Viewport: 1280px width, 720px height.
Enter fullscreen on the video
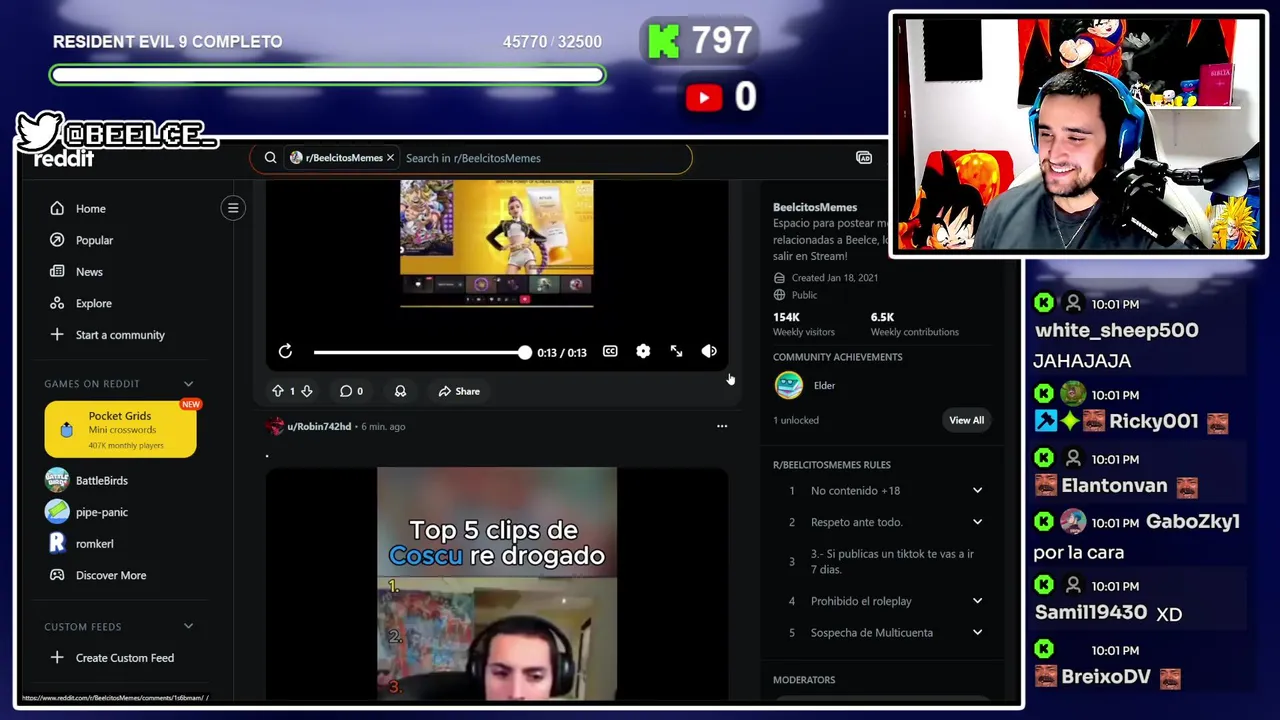coord(677,351)
